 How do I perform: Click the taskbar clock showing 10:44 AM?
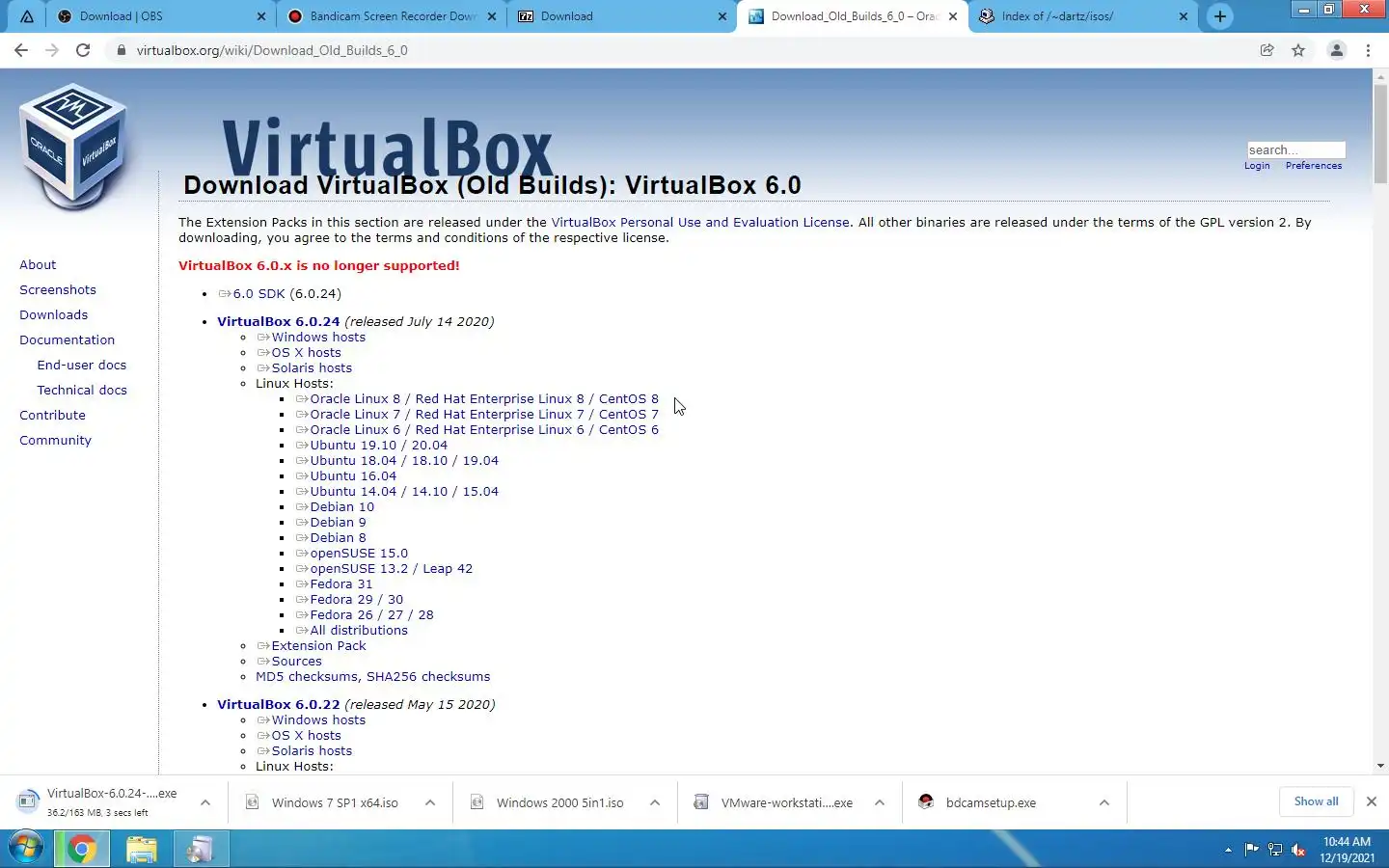point(1347,850)
